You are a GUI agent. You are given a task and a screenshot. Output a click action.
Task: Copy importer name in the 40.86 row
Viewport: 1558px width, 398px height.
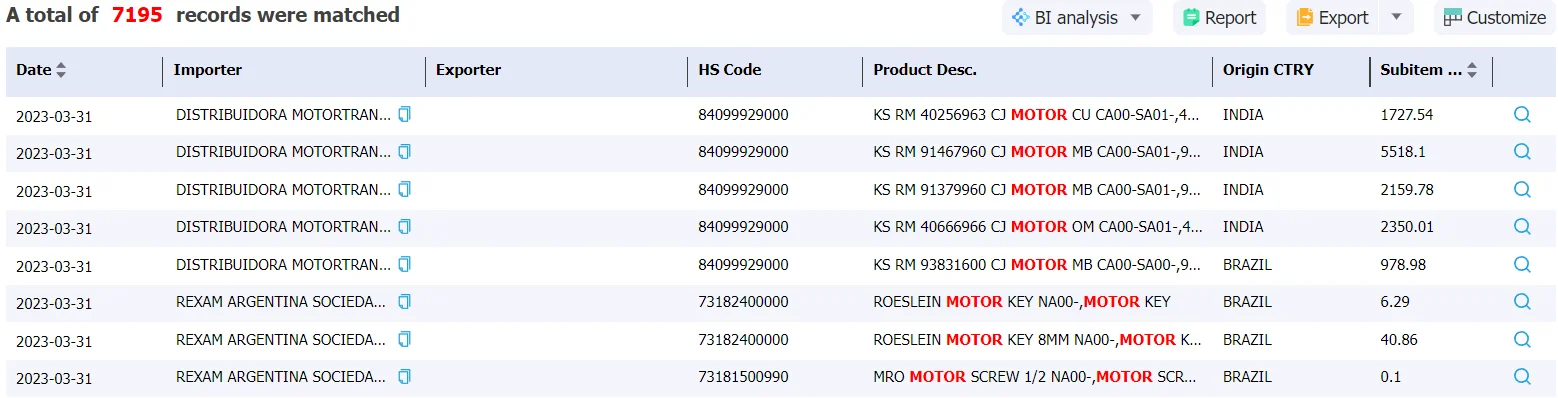tap(404, 339)
